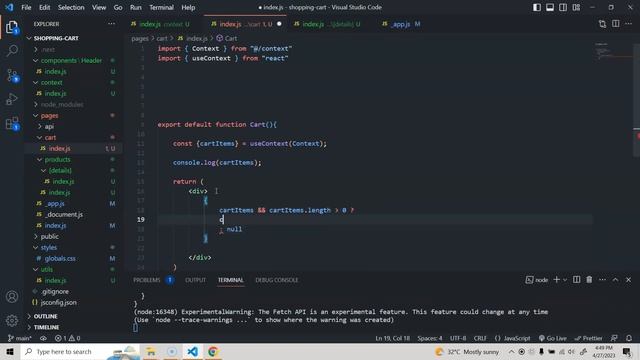Viewport: 640px width, 360px height.
Task: Split the terminal
Action: tap(576, 280)
